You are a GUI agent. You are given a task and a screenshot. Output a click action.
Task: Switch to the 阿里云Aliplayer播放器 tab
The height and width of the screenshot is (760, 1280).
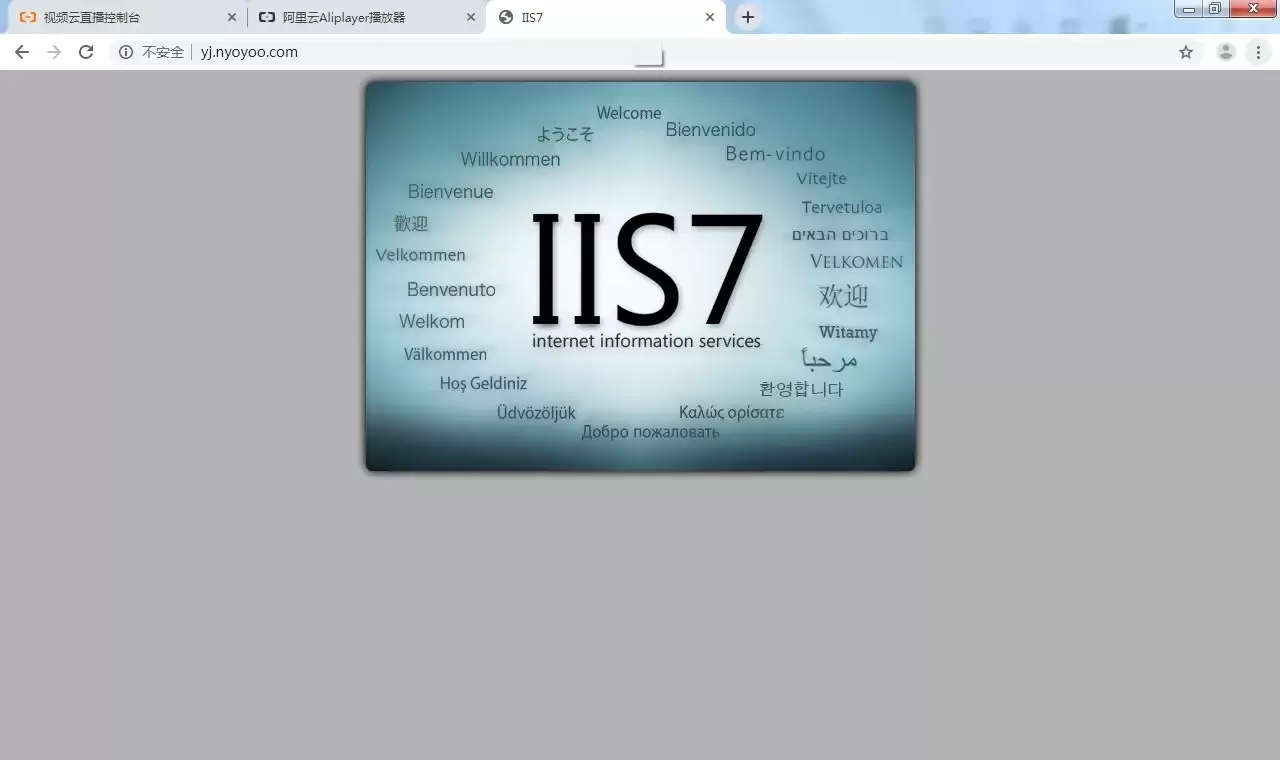point(365,17)
